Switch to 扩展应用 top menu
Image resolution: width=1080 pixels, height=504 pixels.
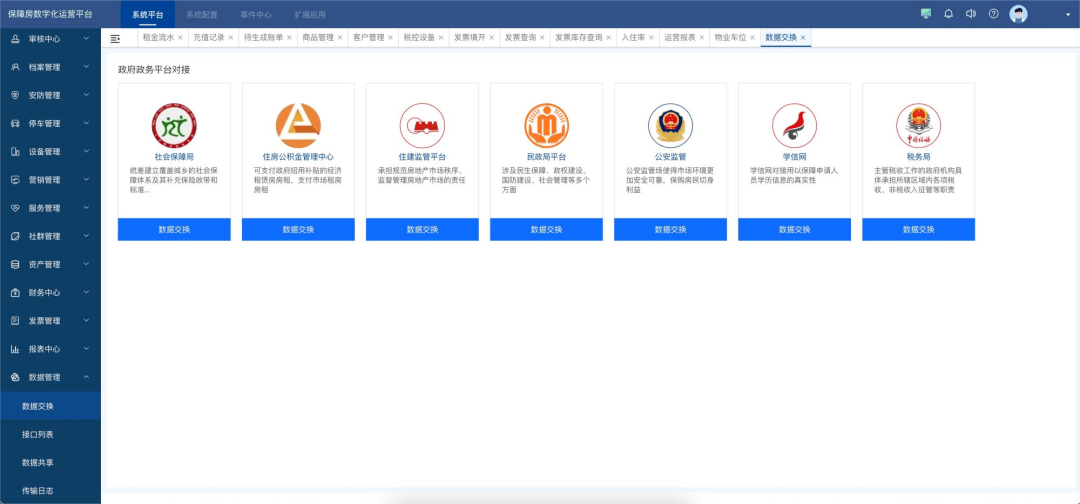coord(310,14)
